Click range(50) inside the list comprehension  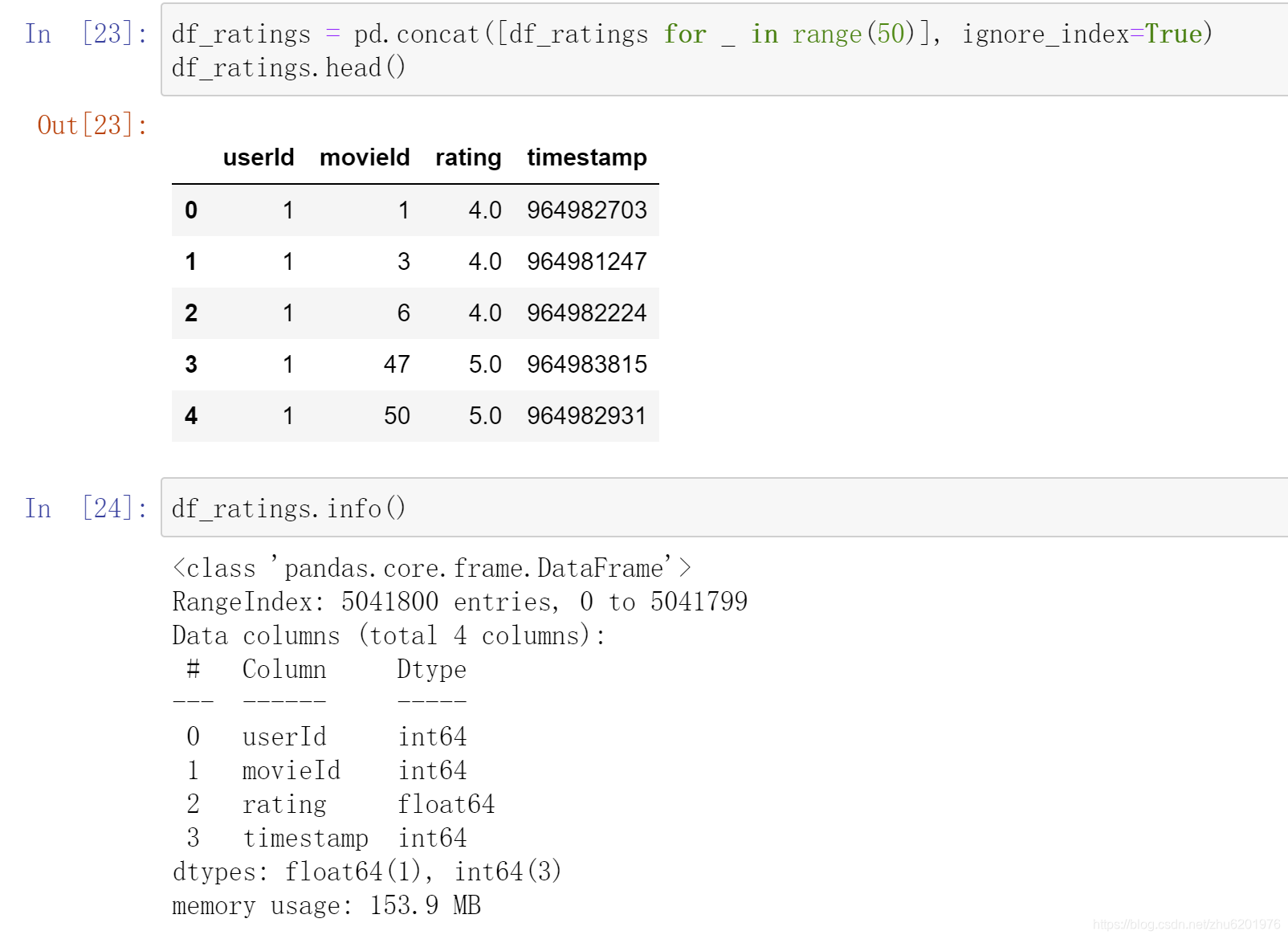[854, 33]
